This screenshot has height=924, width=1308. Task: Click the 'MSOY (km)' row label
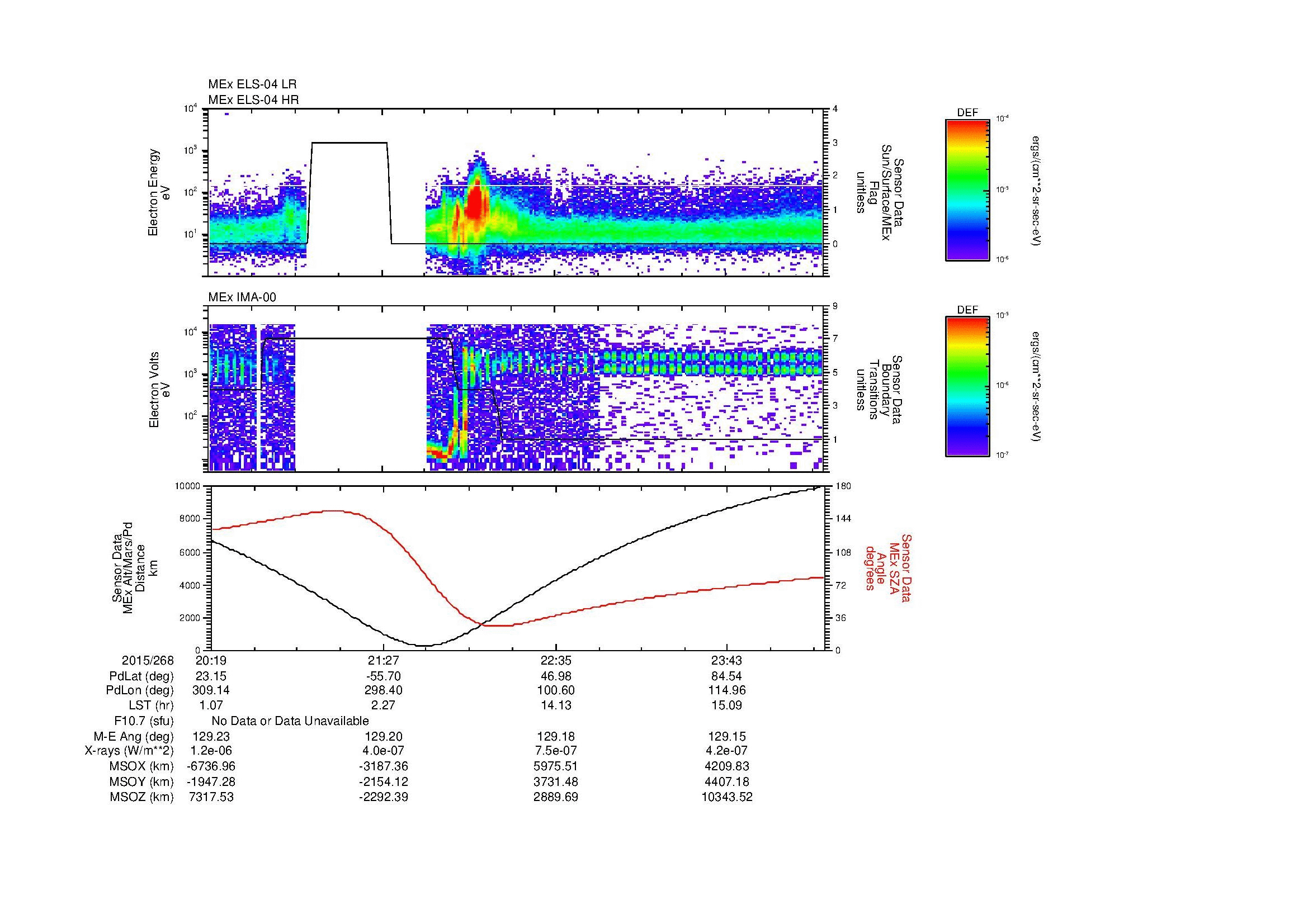142,781
